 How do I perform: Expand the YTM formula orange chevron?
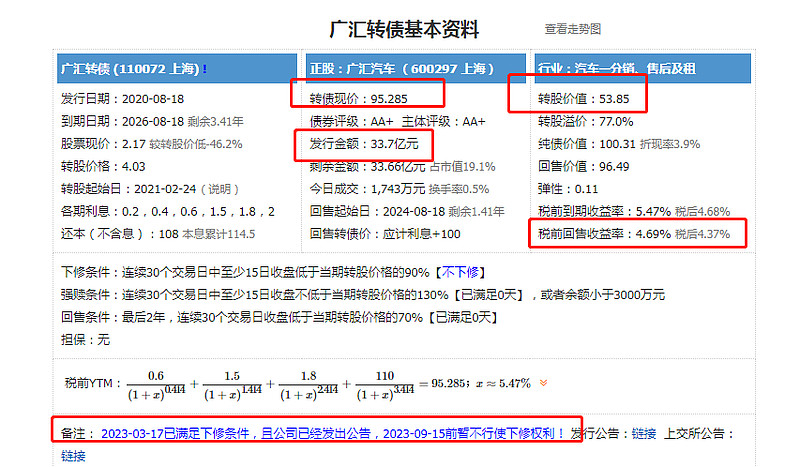coord(543,383)
